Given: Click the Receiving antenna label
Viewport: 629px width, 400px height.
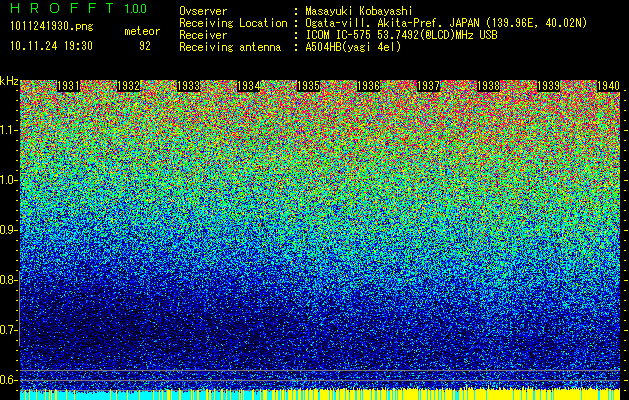Looking at the screenshot, I should click(x=230, y=47).
